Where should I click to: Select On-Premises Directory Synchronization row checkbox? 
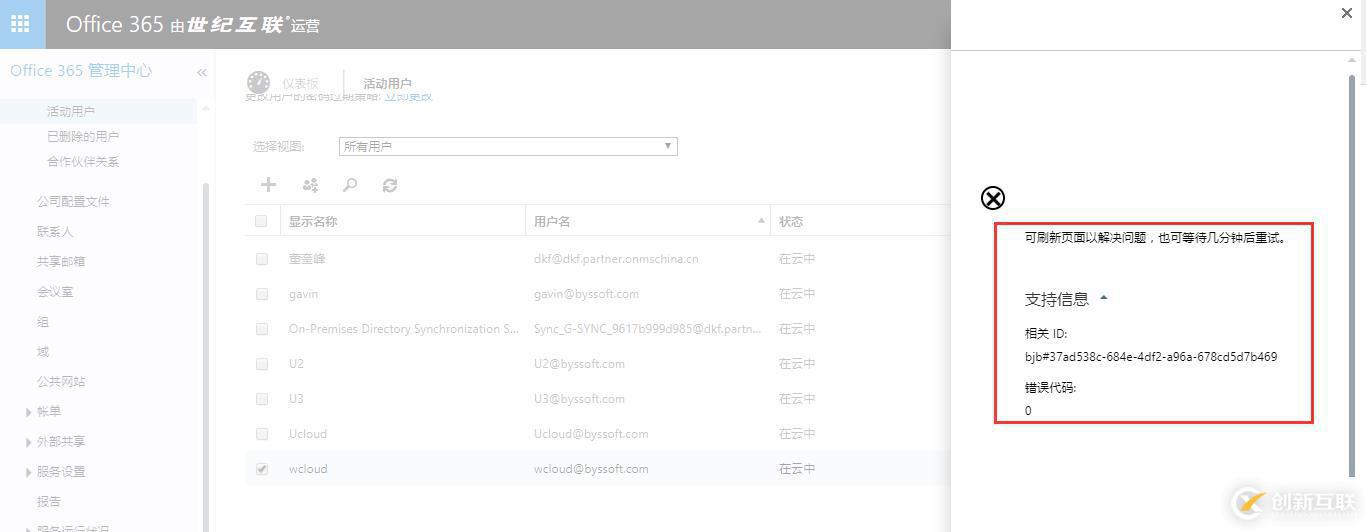tap(262, 329)
